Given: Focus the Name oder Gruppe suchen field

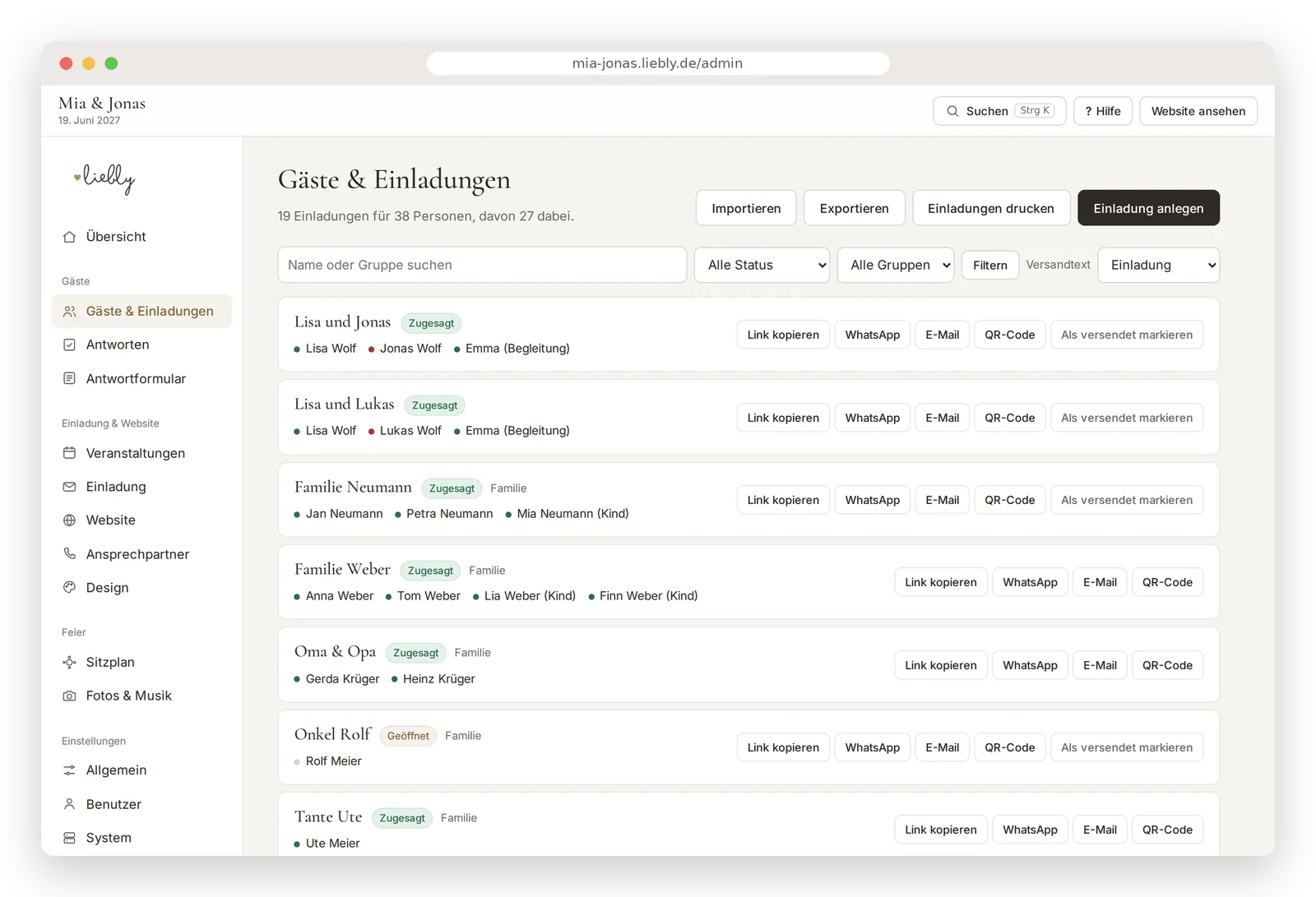Looking at the screenshot, I should (482, 265).
